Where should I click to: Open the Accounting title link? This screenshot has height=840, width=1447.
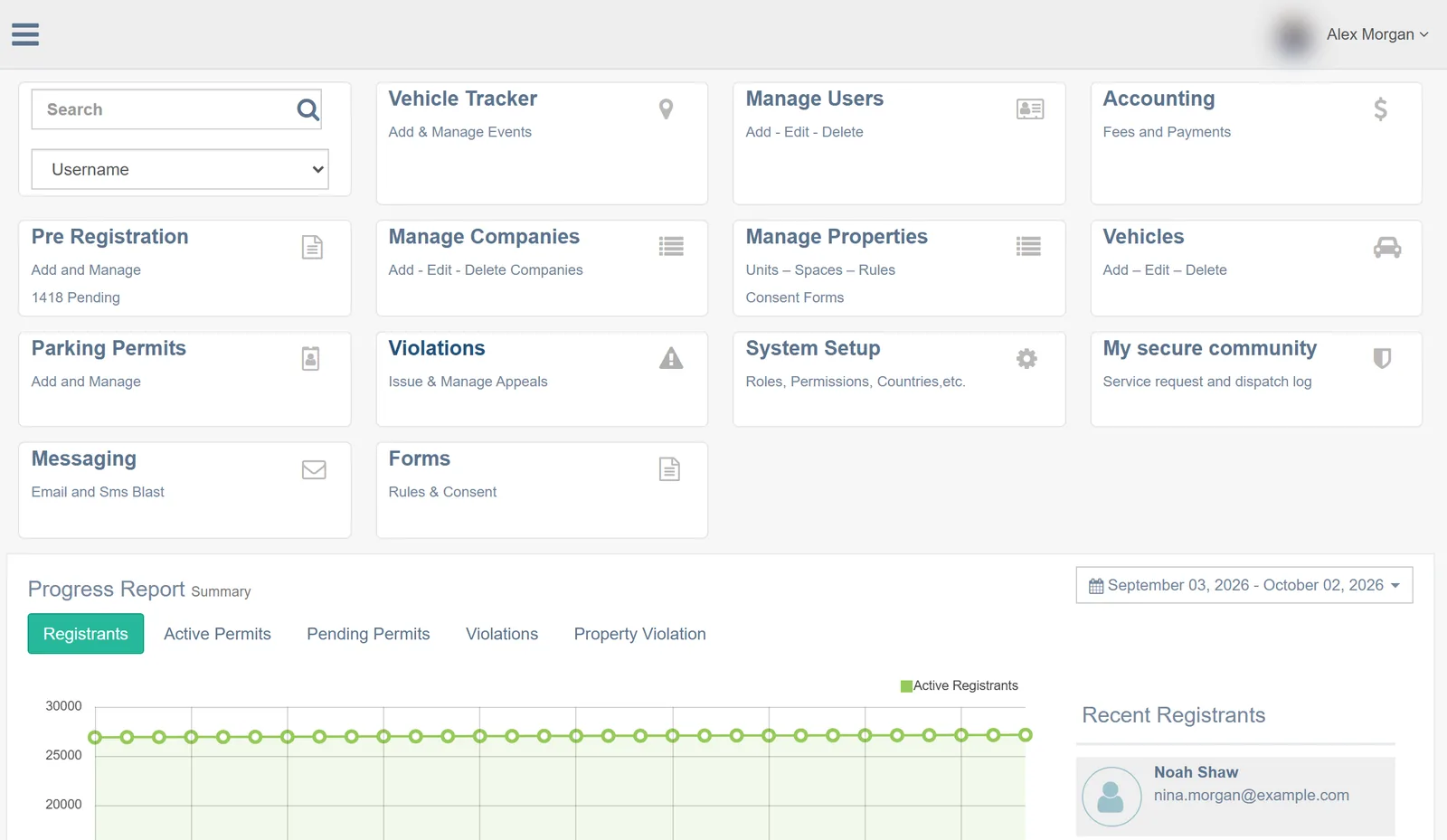[x=1159, y=99]
